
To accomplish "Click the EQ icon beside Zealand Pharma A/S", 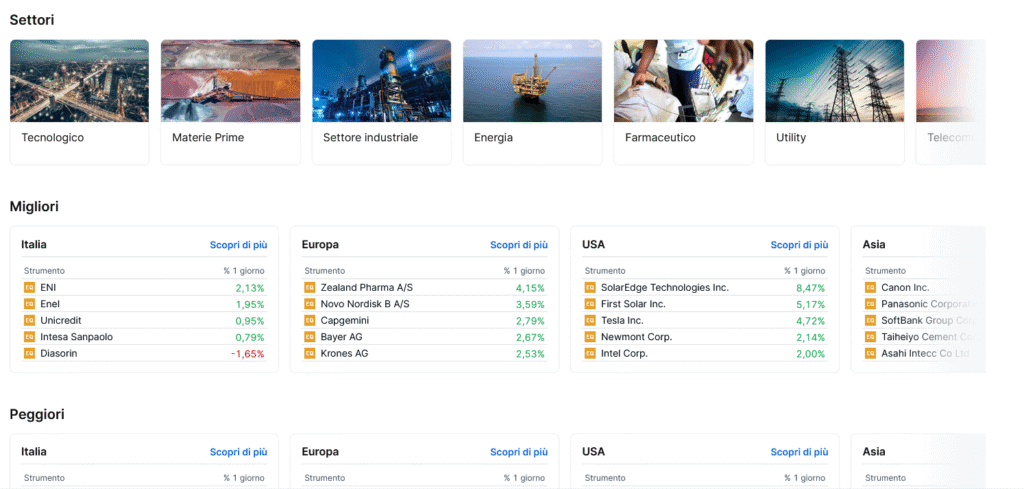I will click(310, 287).
